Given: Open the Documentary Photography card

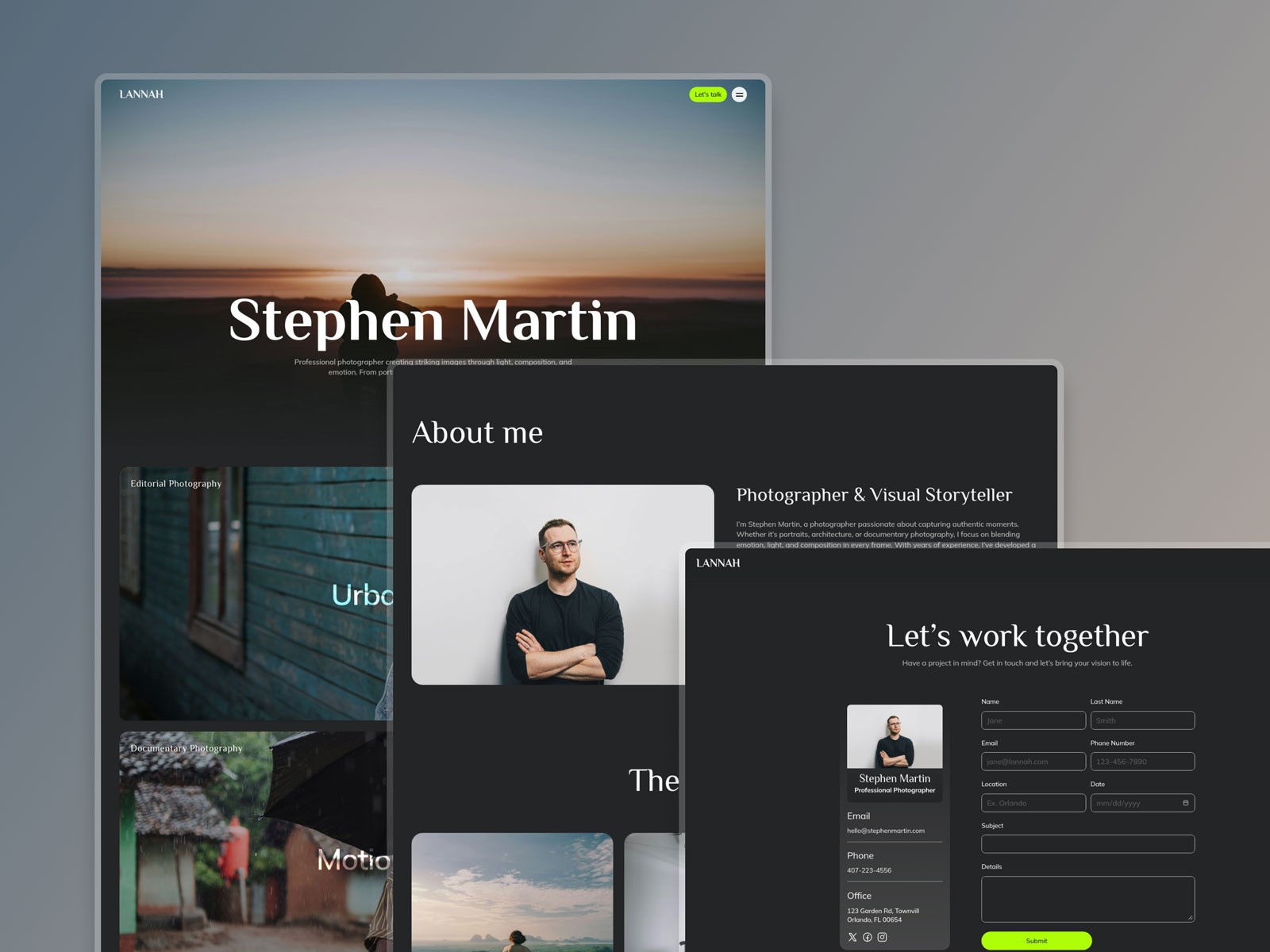Looking at the screenshot, I should 256,842.
